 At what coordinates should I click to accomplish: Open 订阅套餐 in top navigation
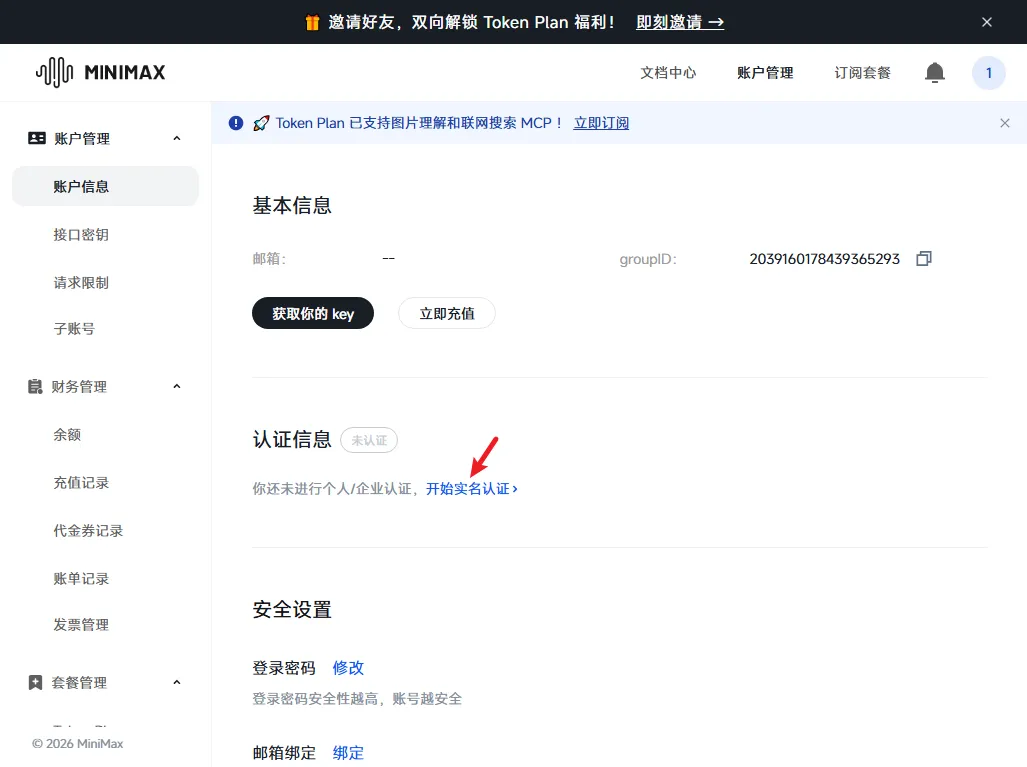[x=863, y=73]
